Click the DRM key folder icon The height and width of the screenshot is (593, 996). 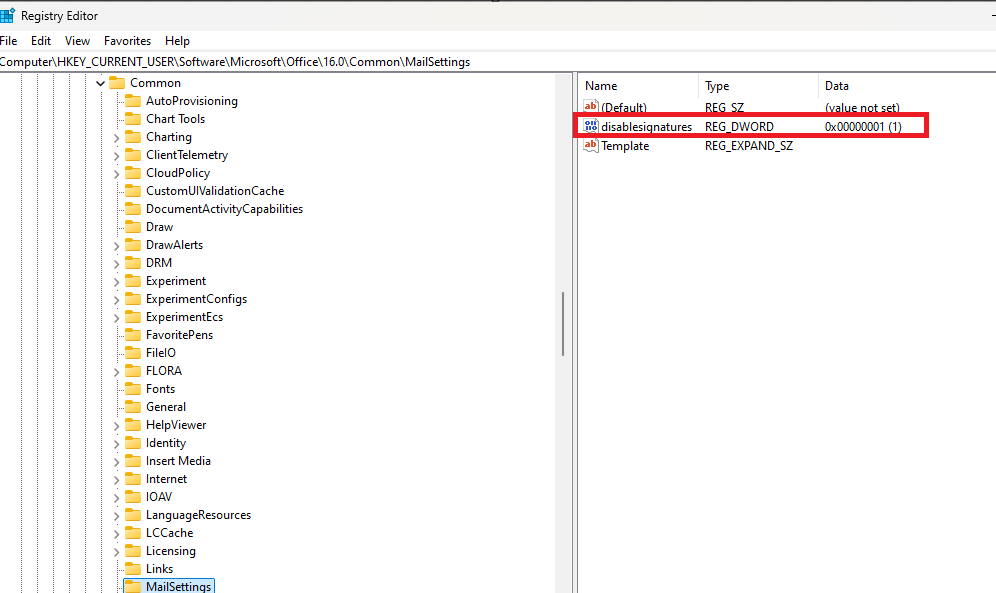[x=133, y=262]
